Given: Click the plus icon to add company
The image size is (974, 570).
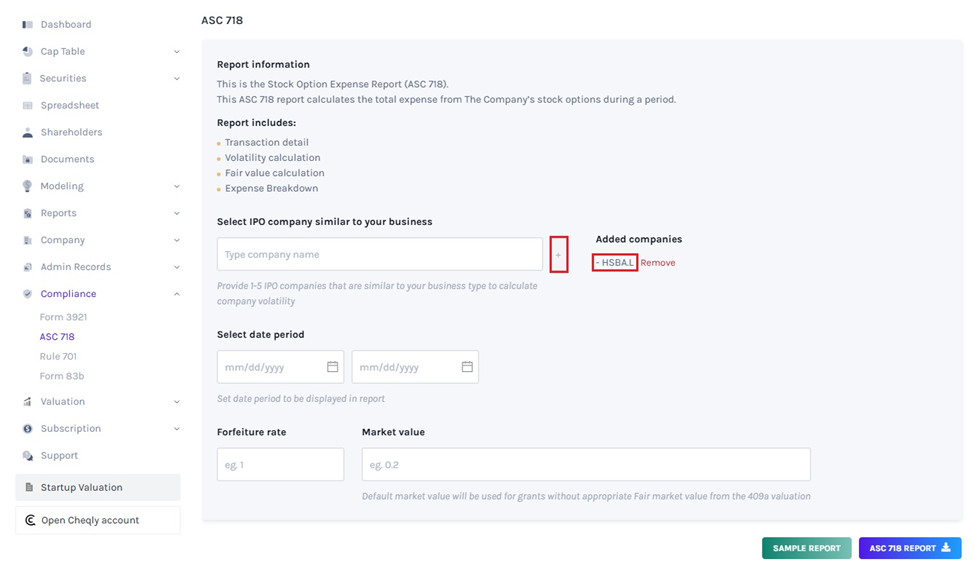Looking at the screenshot, I should [559, 255].
